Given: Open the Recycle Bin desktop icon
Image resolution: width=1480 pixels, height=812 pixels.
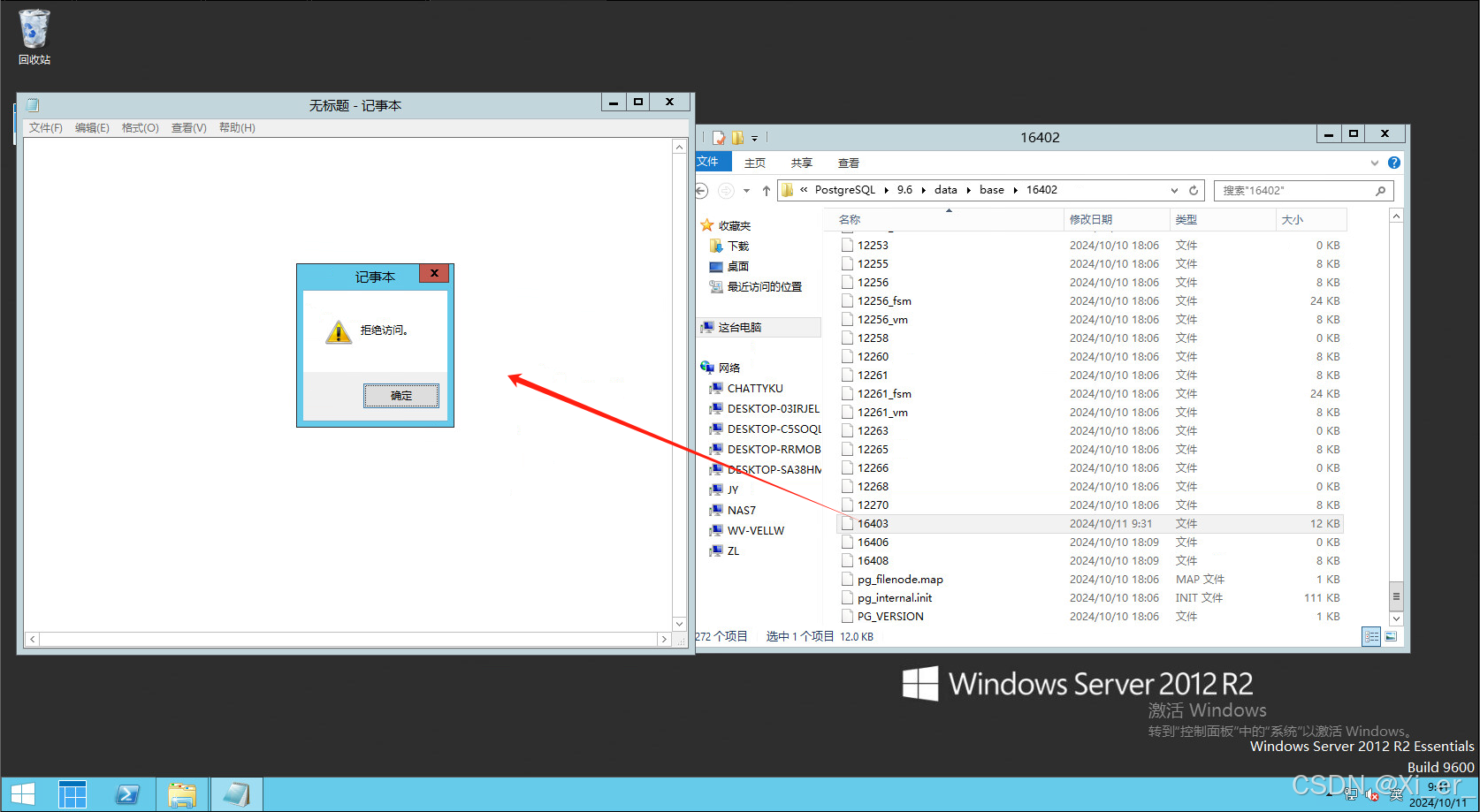Looking at the screenshot, I should coord(34,36).
